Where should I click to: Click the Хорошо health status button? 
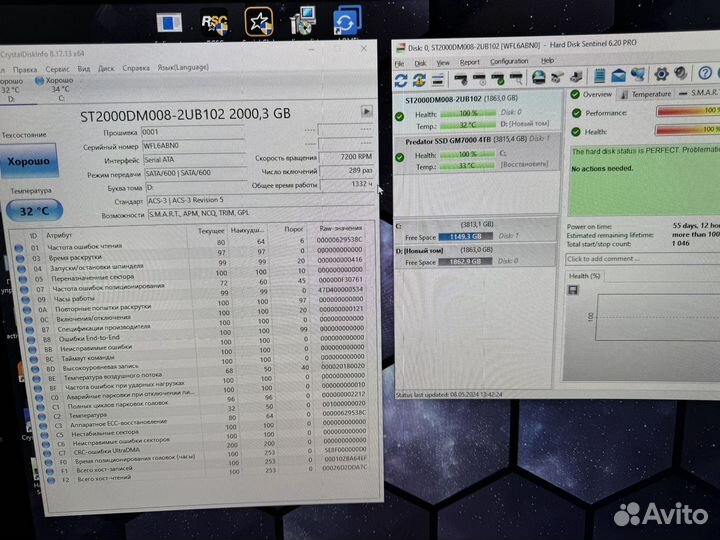click(29, 161)
